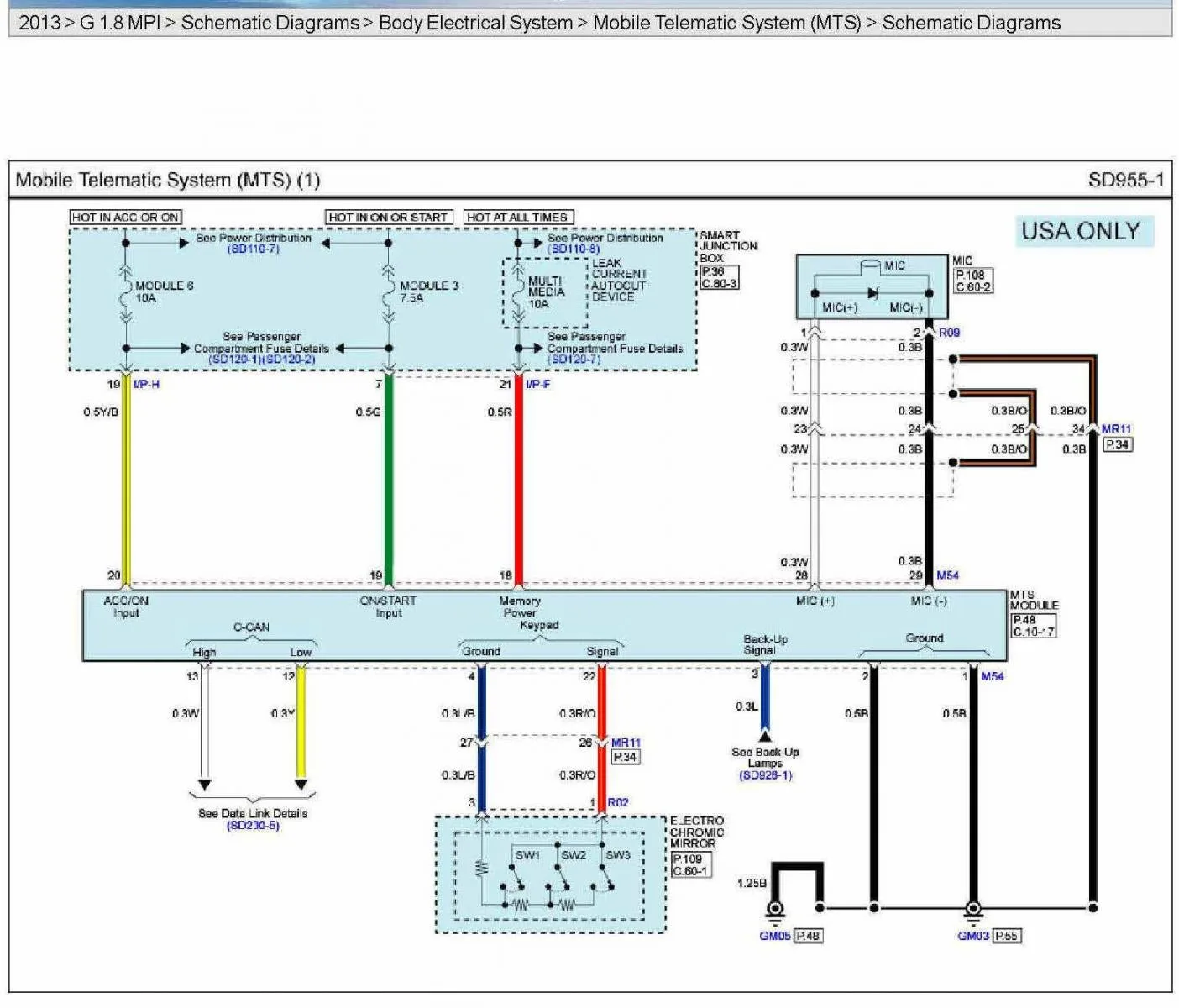Viewport: 1179px width, 1008px height.
Task: Open the SD110-8 power distribution link
Action: tap(574, 249)
